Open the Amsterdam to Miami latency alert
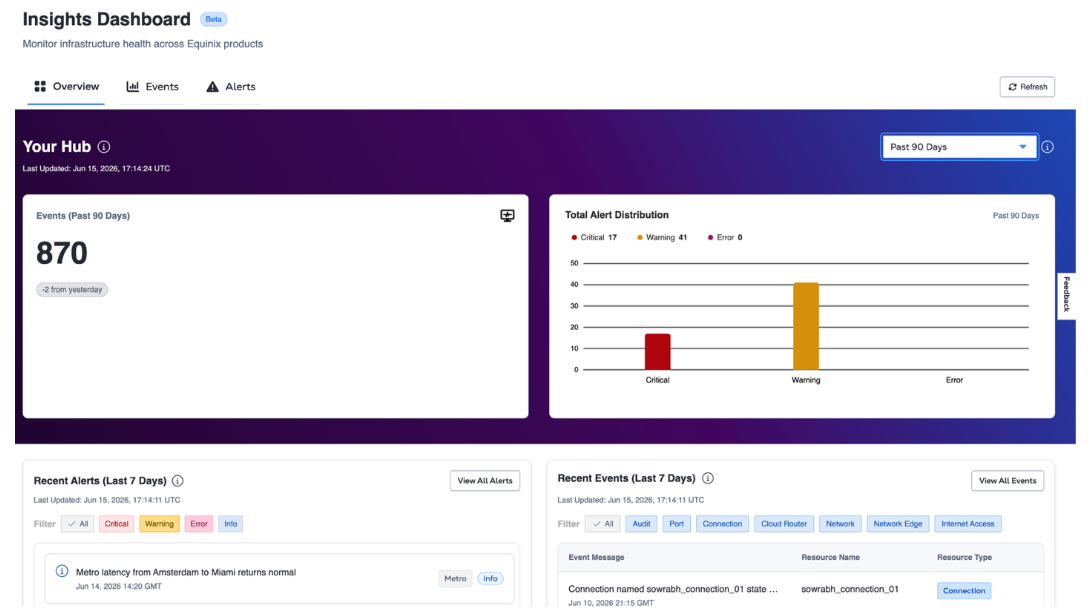1088x614 pixels. (x=280, y=579)
